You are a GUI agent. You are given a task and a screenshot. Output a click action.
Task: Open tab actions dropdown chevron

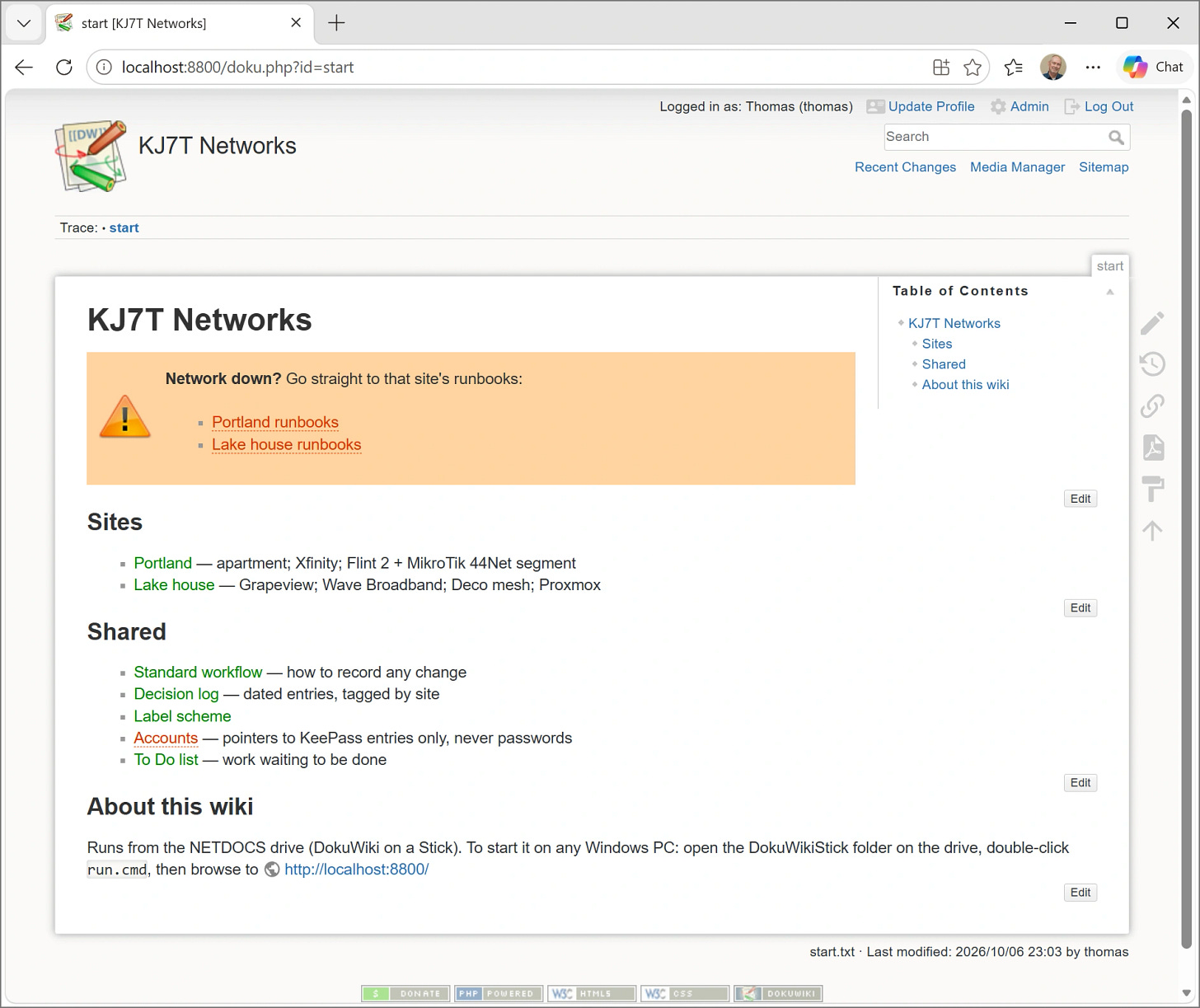[x=24, y=23]
